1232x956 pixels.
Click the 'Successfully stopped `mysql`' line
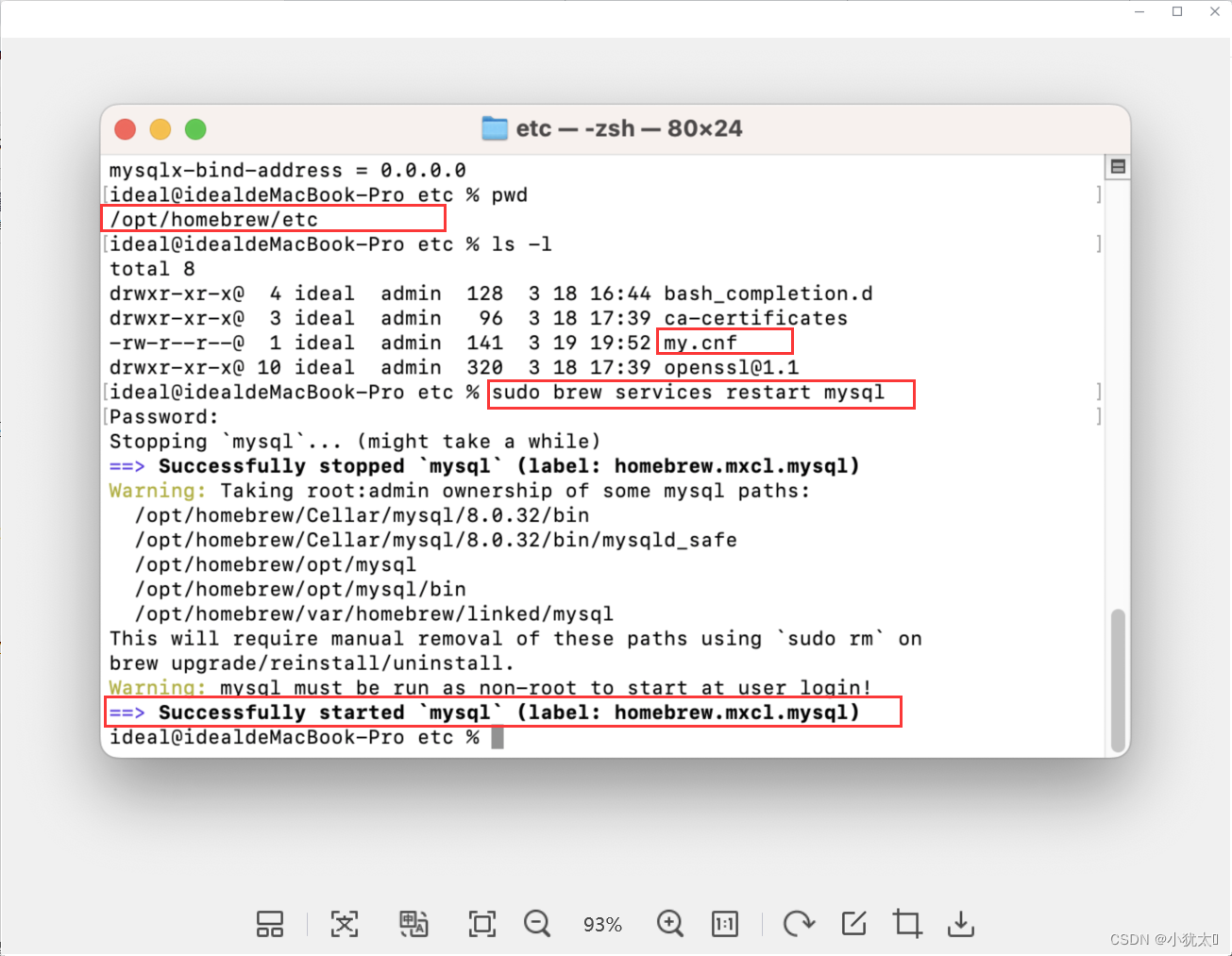tap(484, 466)
